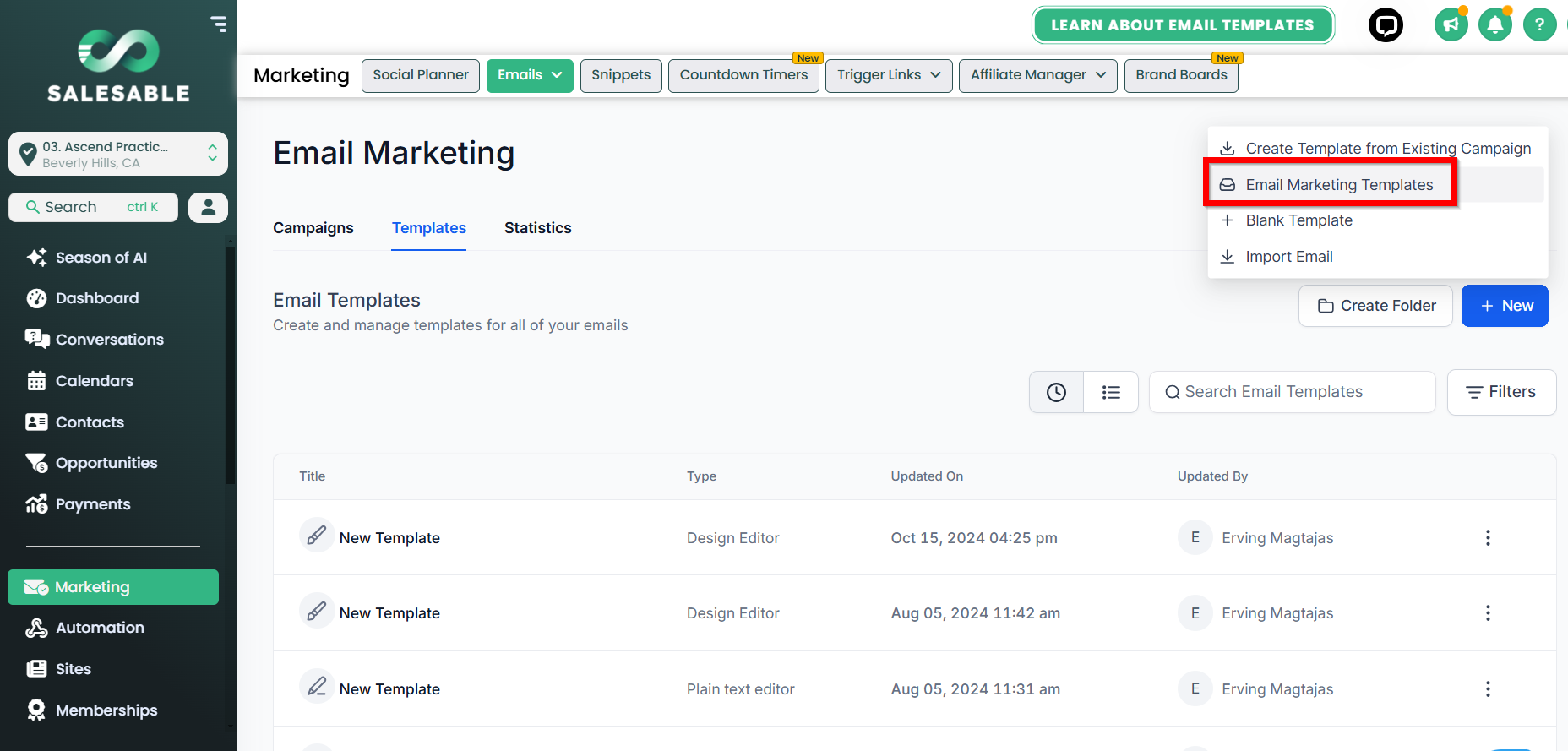
Task: Open Season of AI in sidebar
Action: tap(86, 258)
